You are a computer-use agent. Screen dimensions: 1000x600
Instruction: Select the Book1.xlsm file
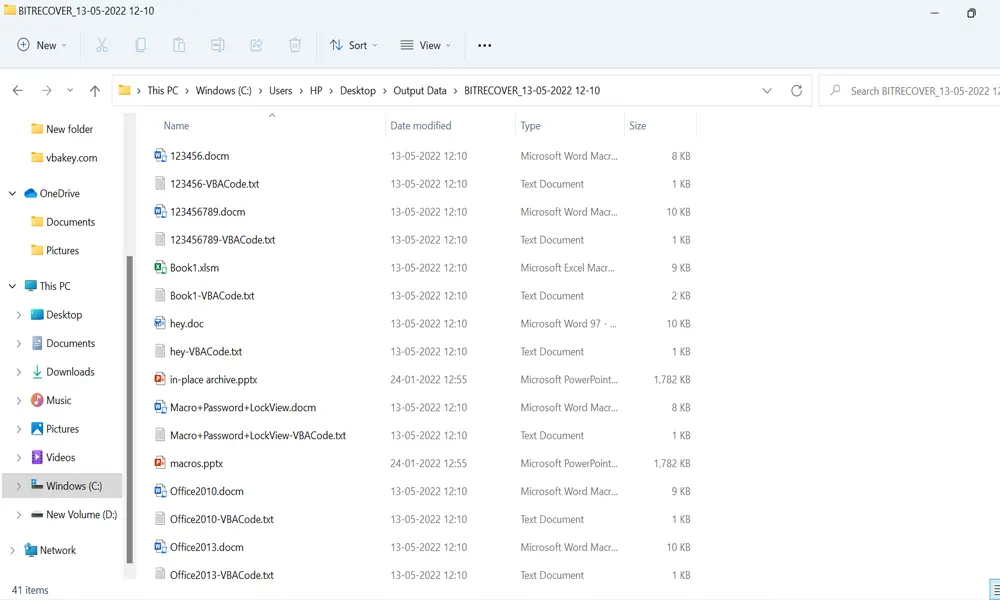(x=194, y=268)
